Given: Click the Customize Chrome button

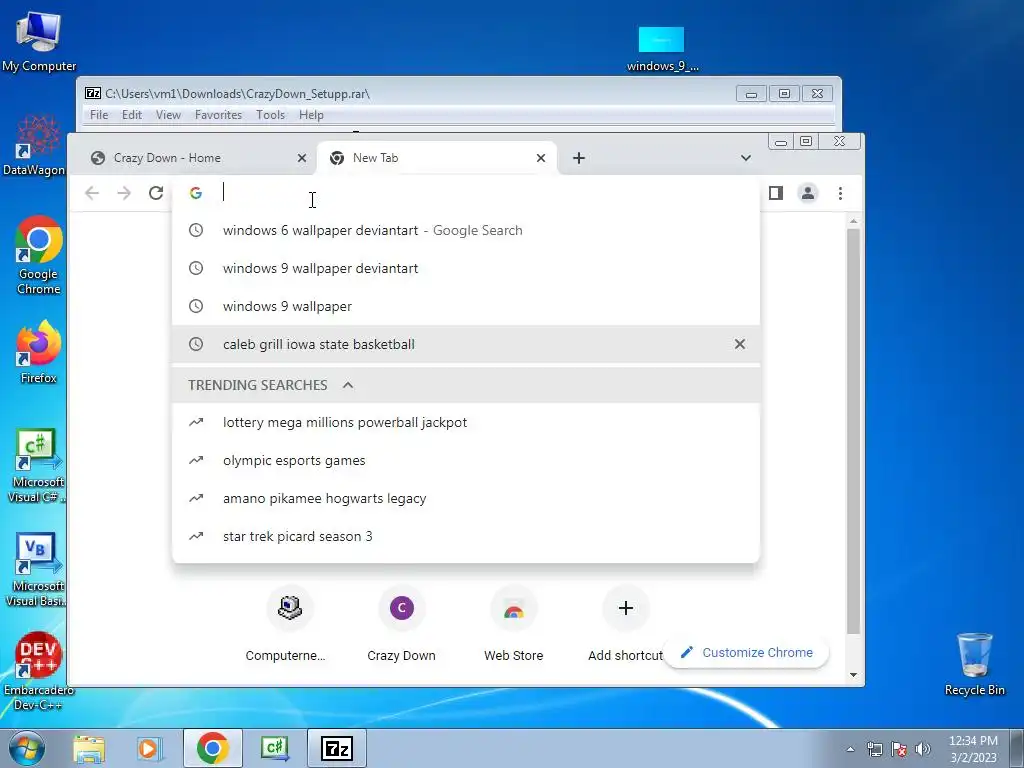Looking at the screenshot, I should pos(746,652).
